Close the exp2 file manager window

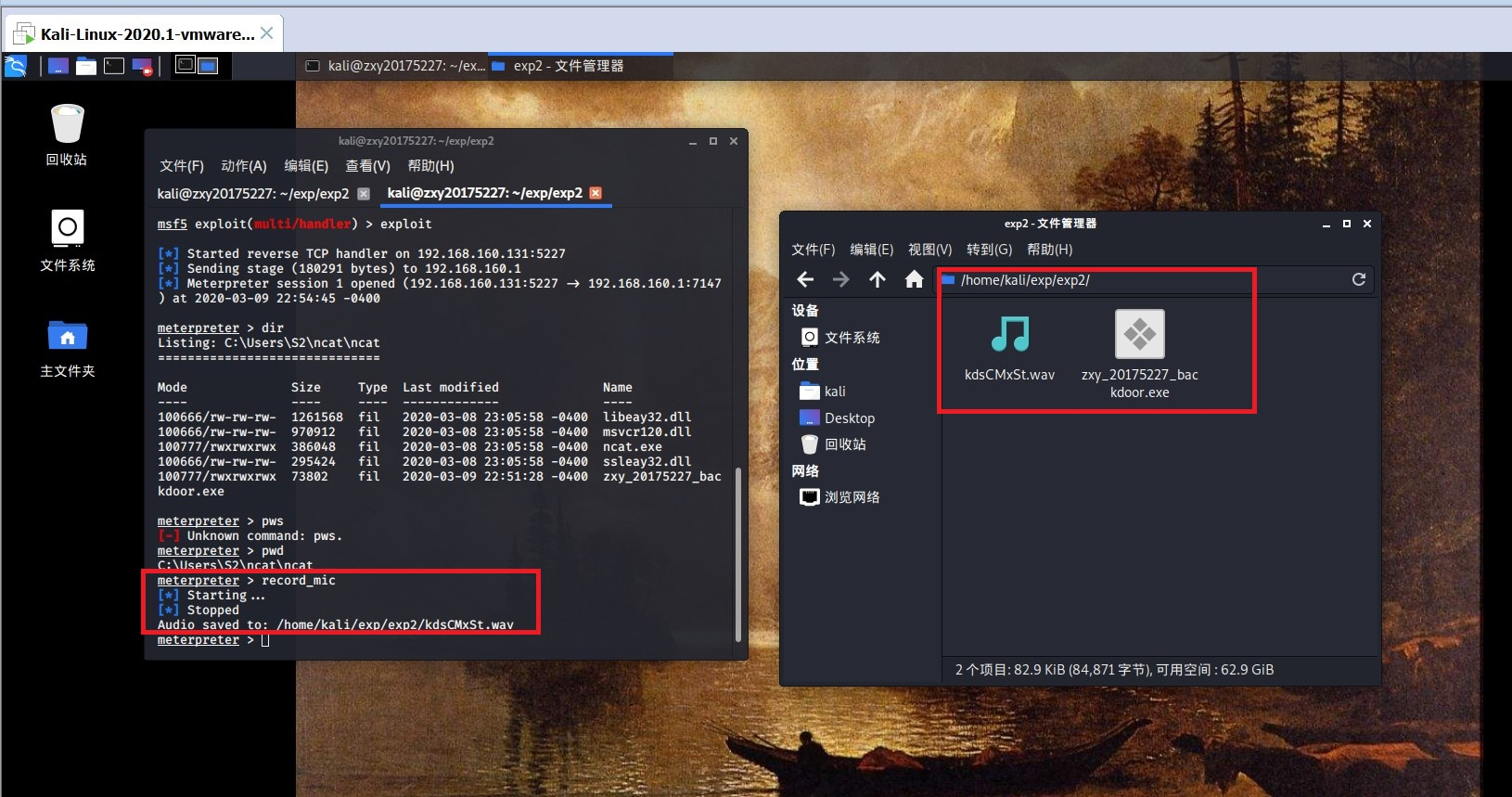tap(1367, 224)
